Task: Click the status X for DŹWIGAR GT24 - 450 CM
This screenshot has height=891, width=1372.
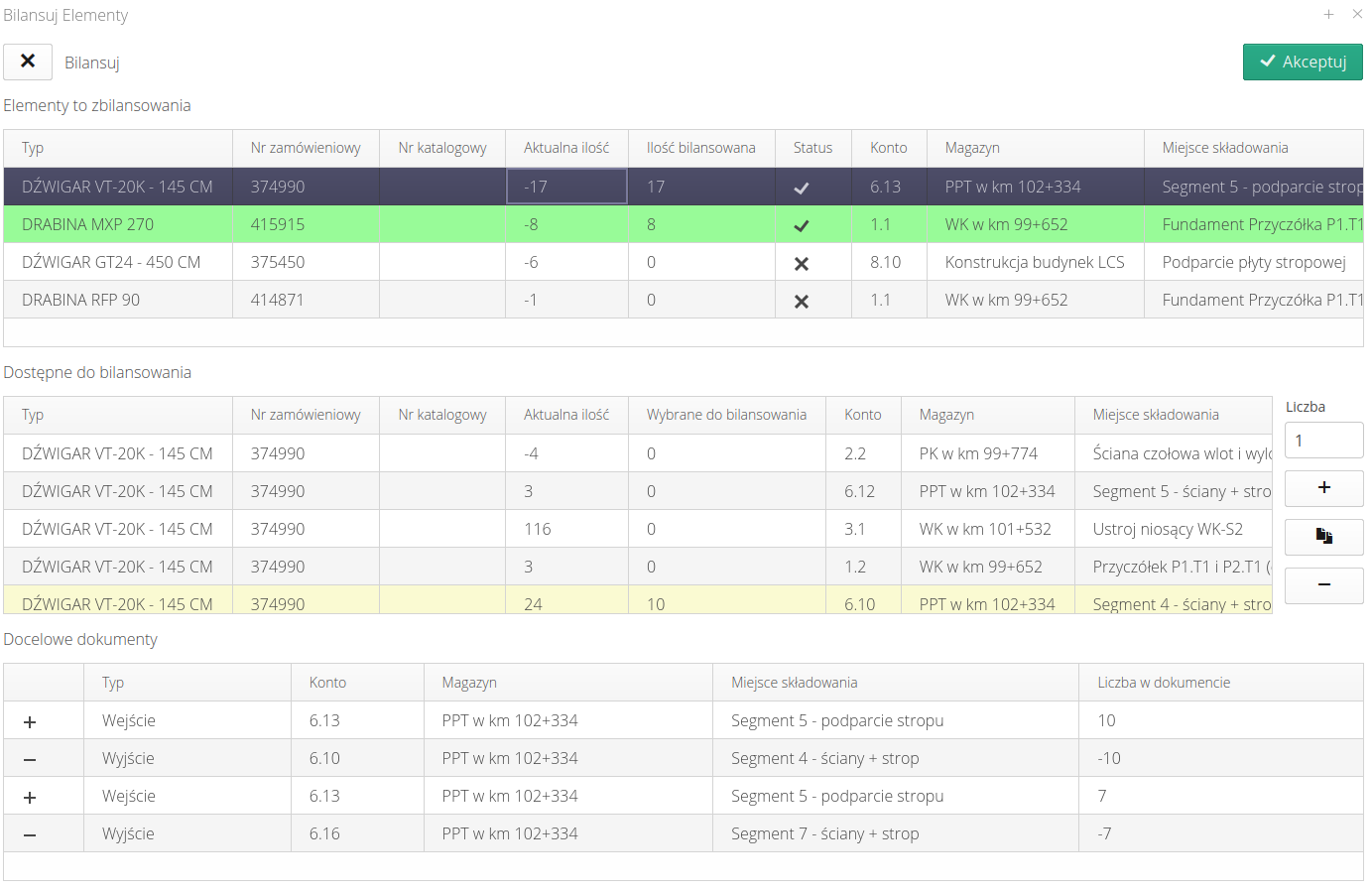Action: pyautogui.click(x=802, y=263)
